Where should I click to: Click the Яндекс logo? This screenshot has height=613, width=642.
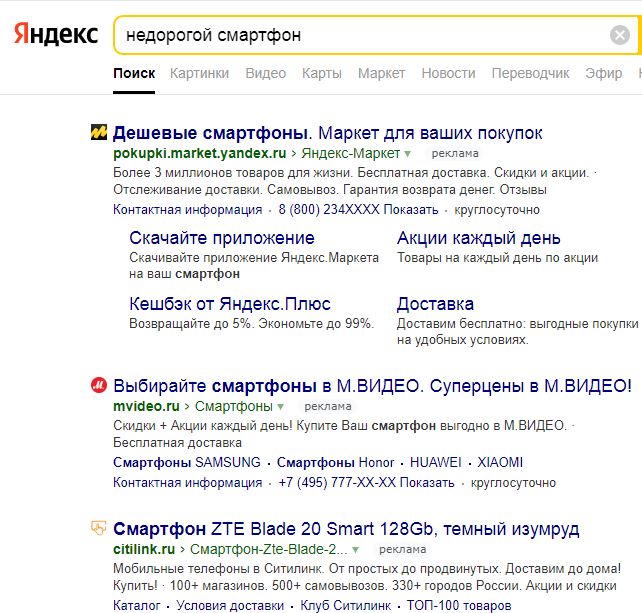55,35
